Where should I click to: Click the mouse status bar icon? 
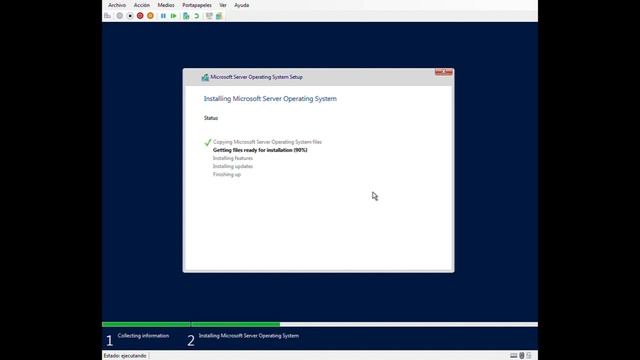[522, 356]
